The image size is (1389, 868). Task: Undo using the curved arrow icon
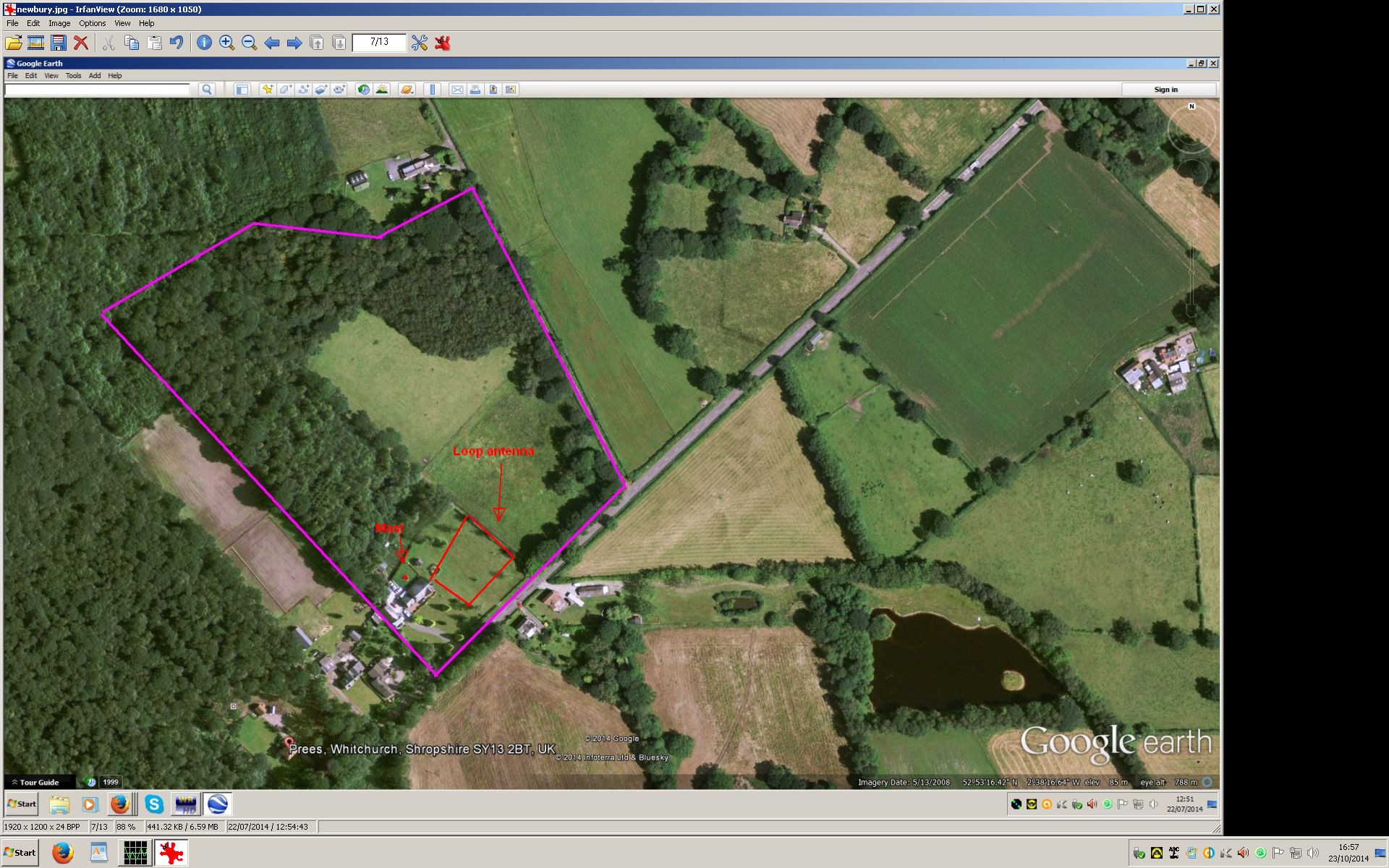pyautogui.click(x=177, y=43)
